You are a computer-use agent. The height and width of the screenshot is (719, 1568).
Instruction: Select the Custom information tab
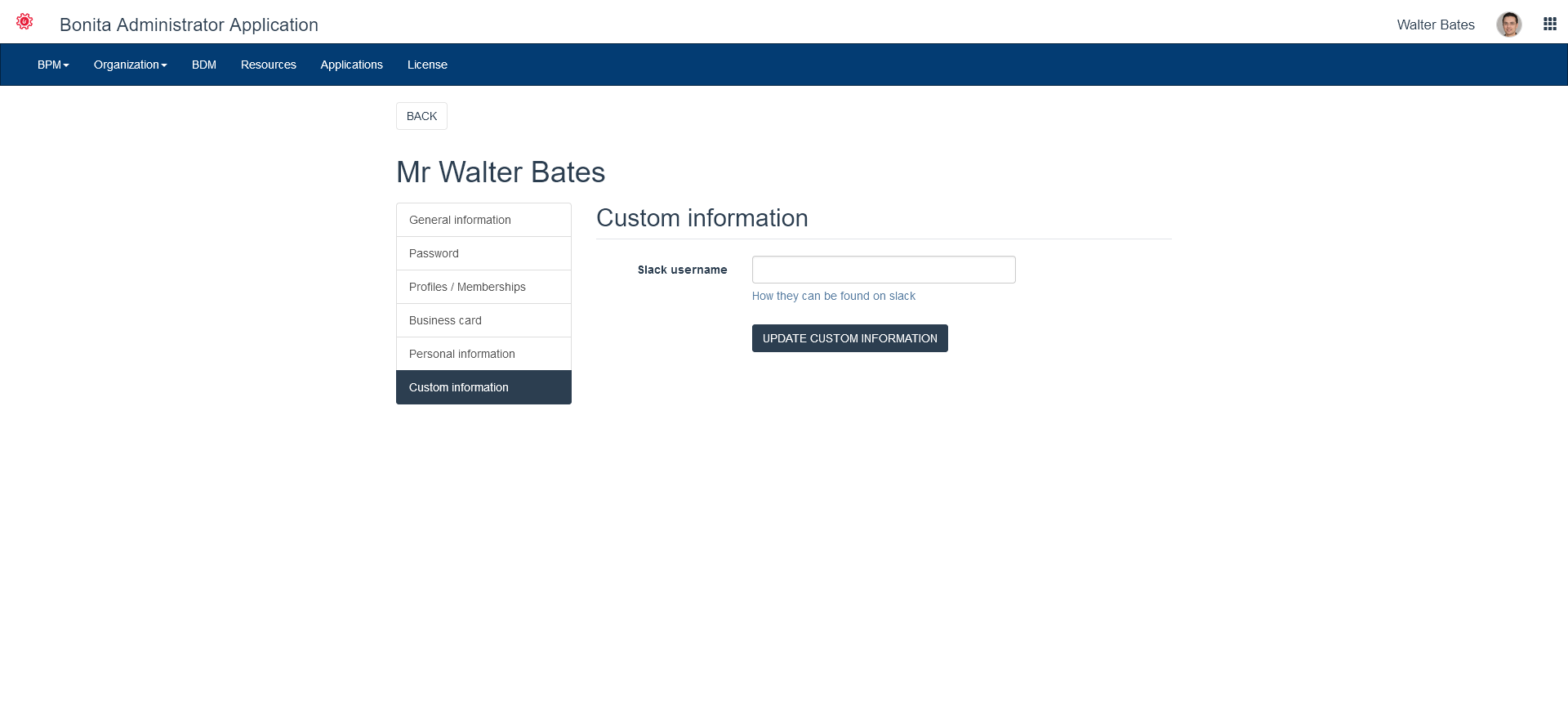(483, 387)
